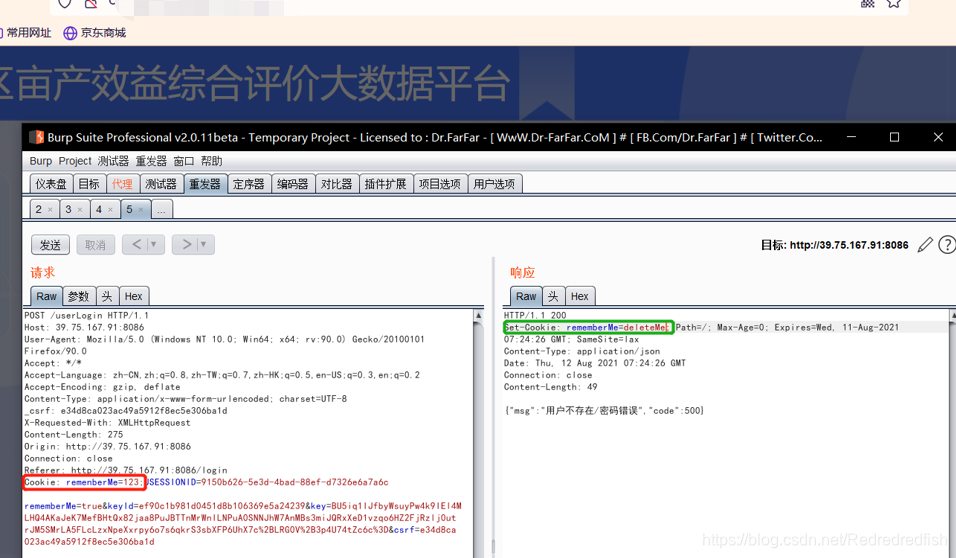
Task: Click the Origin header line in request
Action: point(107,446)
